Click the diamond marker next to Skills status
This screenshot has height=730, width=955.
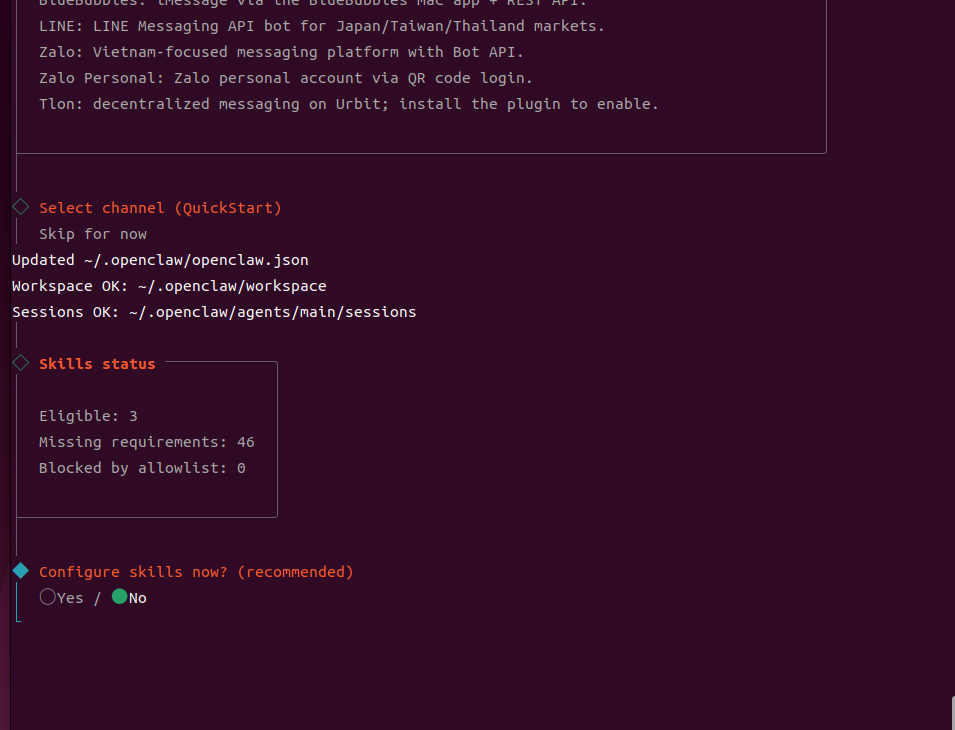20,363
